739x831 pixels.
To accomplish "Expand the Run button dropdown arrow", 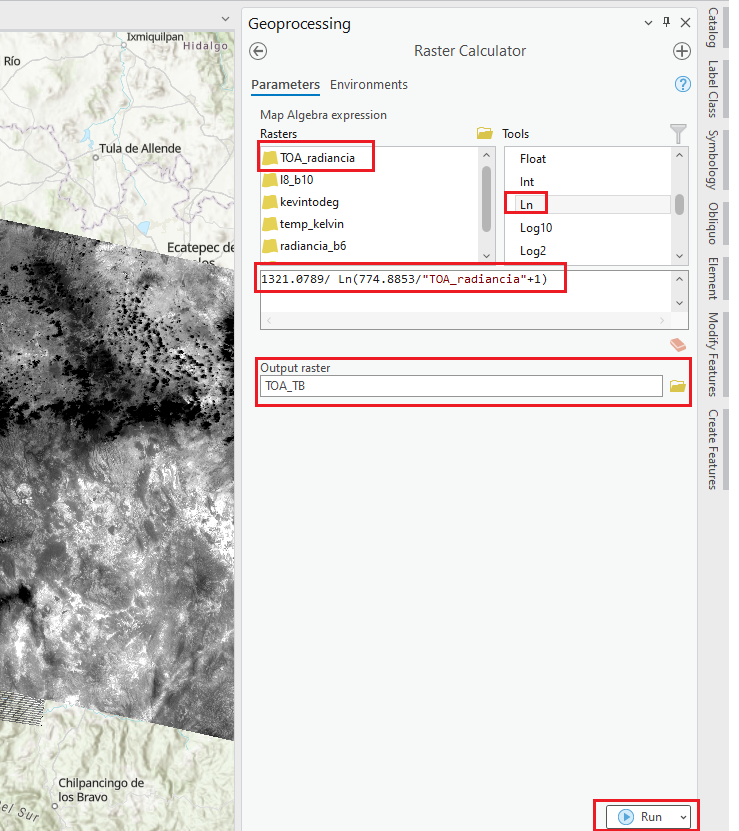I will [682, 817].
